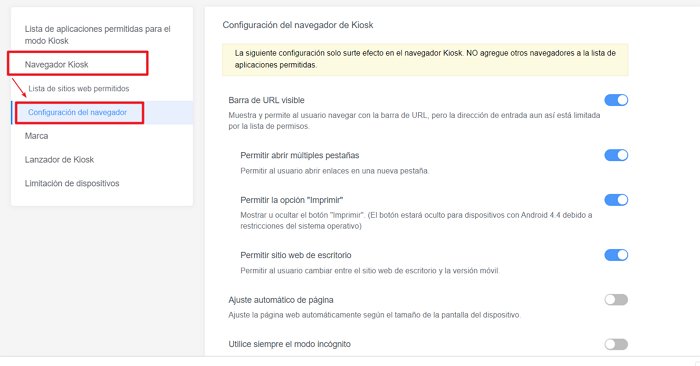Disable the Barra de URL visible toggle
Viewport: 700px width, 366px height.
click(616, 100)
